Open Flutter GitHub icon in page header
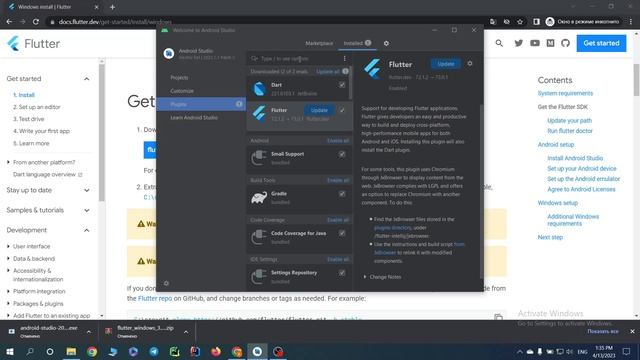 (565, 43)
